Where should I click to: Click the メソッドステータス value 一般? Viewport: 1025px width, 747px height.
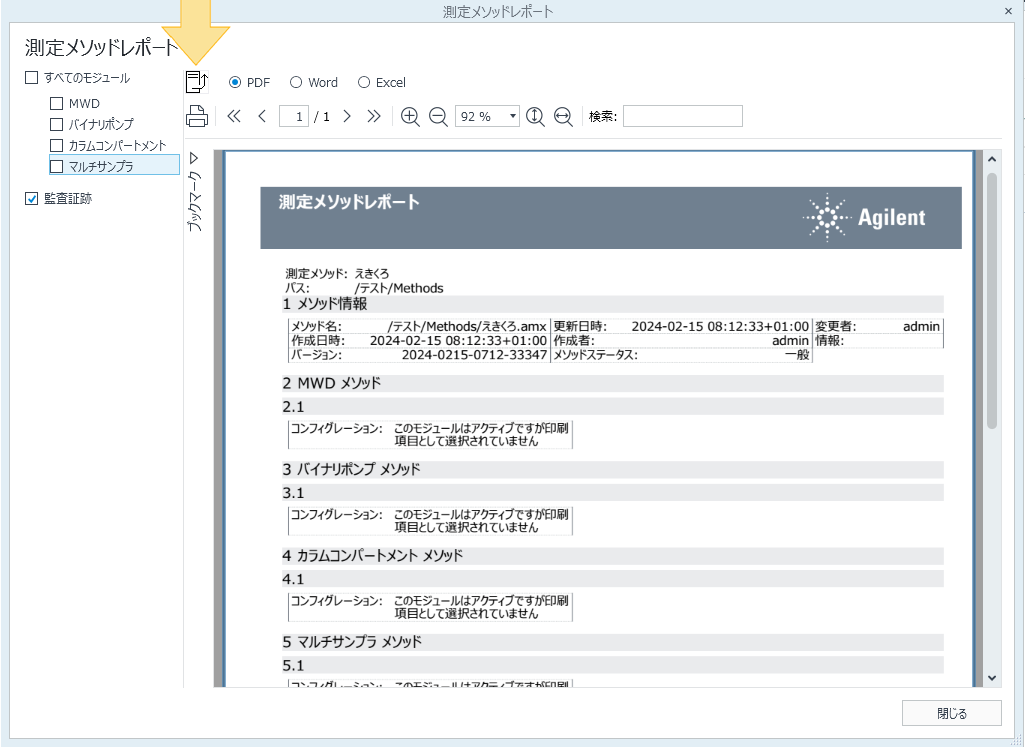click(798, 355)
